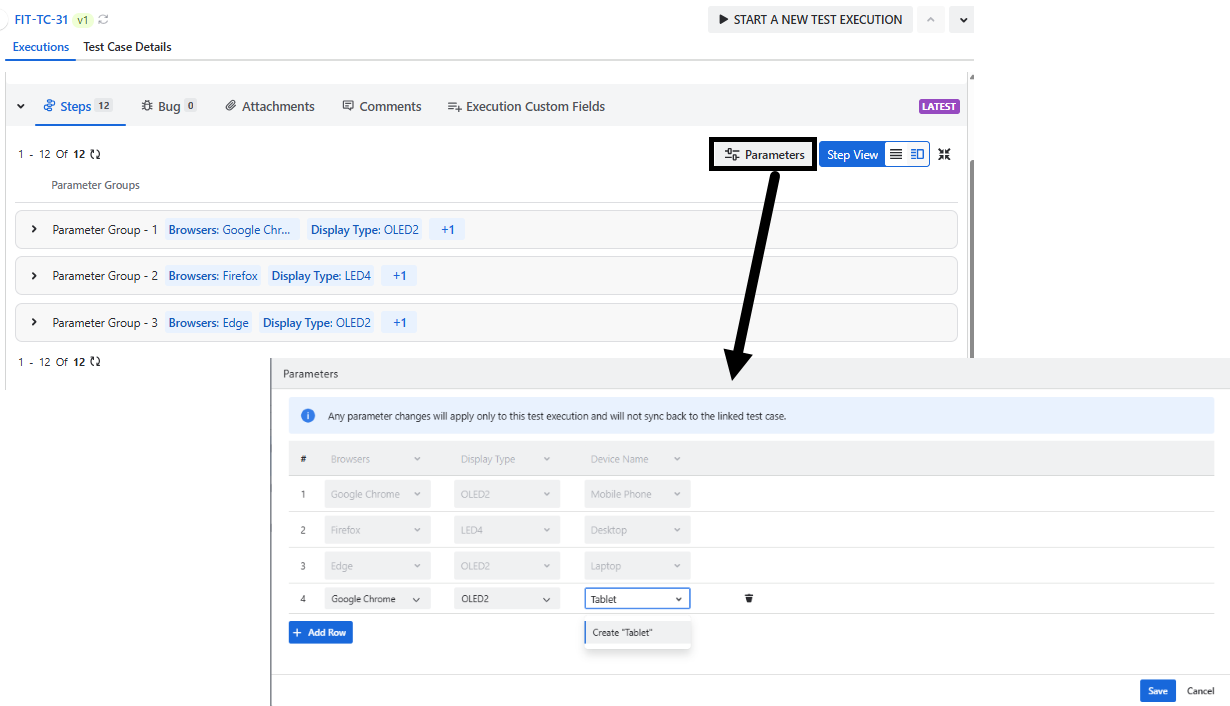Delete the Tablet parameter row
Screen dimensions: 1230x706
point(748,597)
